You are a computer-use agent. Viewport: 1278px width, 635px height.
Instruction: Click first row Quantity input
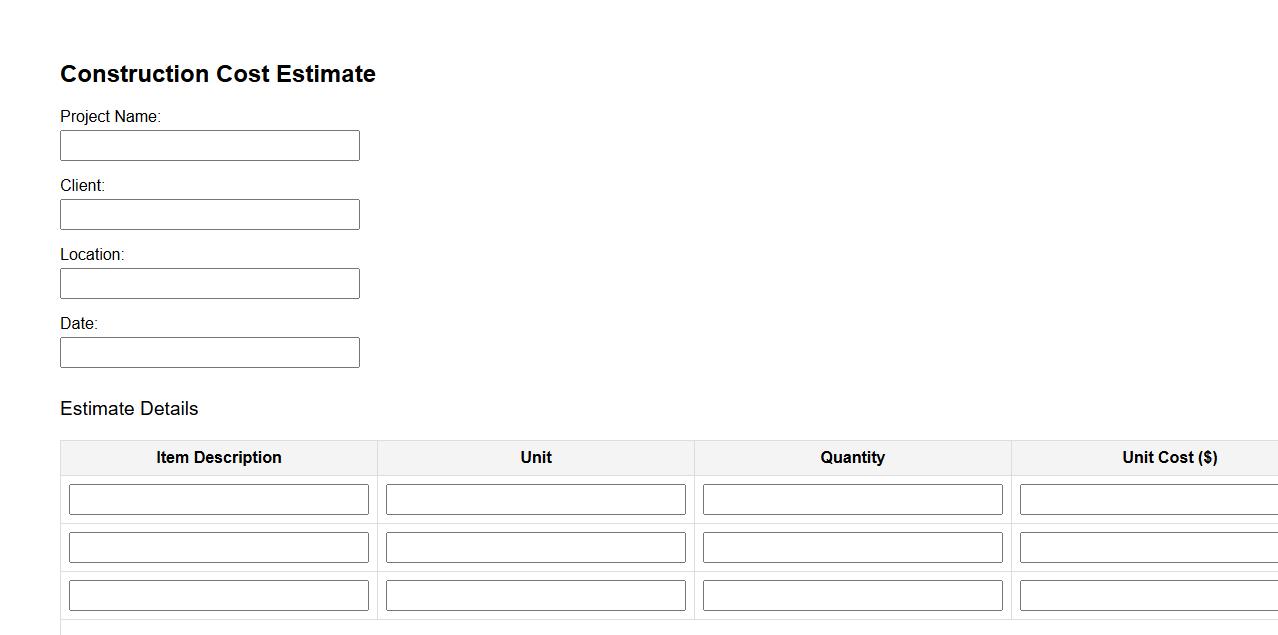(853, 499)
